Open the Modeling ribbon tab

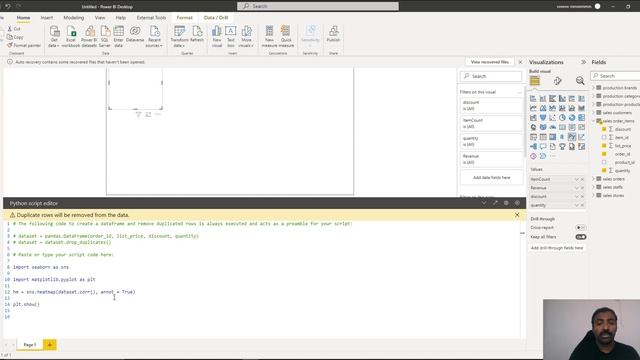[x=73, y=18]
